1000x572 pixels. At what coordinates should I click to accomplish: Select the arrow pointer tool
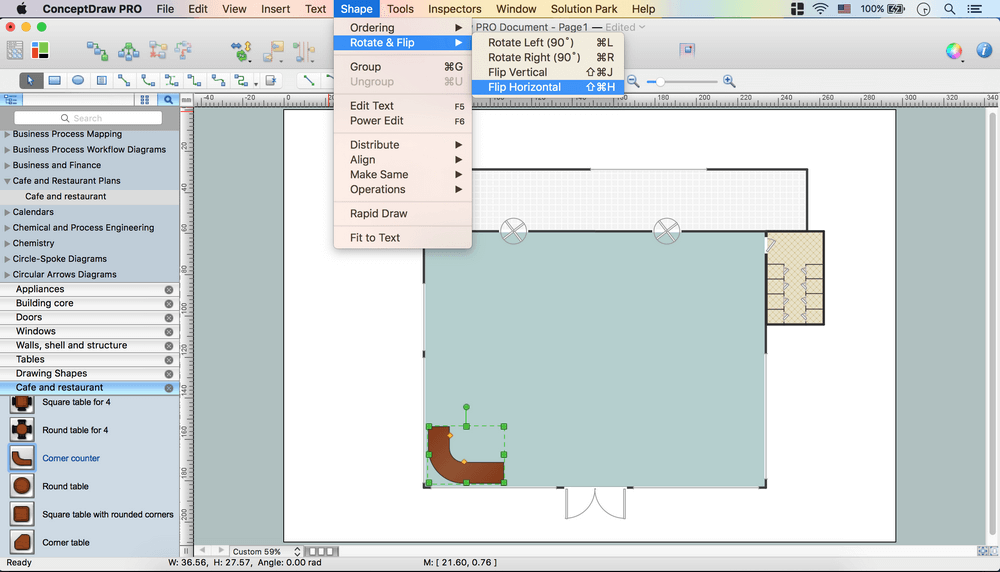[x=31, y=81]
